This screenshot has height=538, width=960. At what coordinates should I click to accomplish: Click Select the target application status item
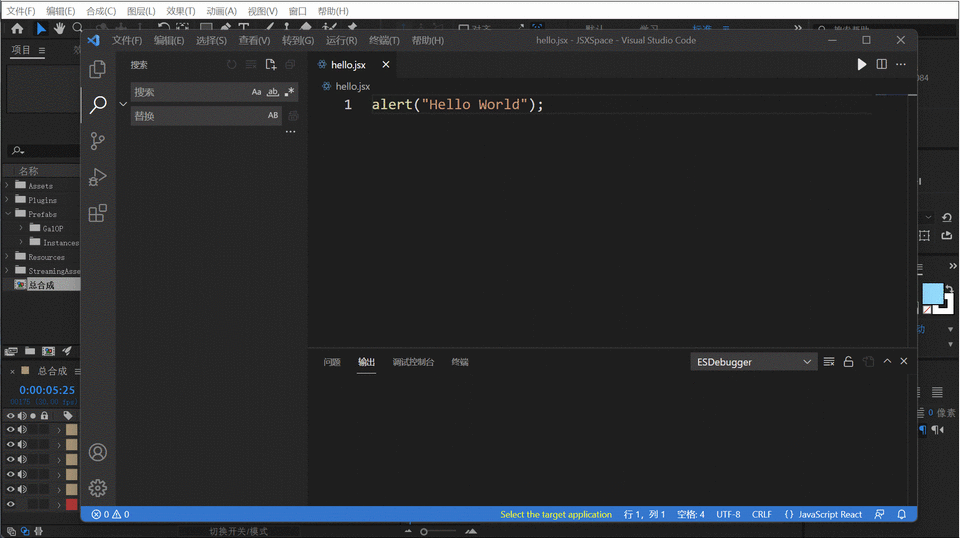coord(556,514)
